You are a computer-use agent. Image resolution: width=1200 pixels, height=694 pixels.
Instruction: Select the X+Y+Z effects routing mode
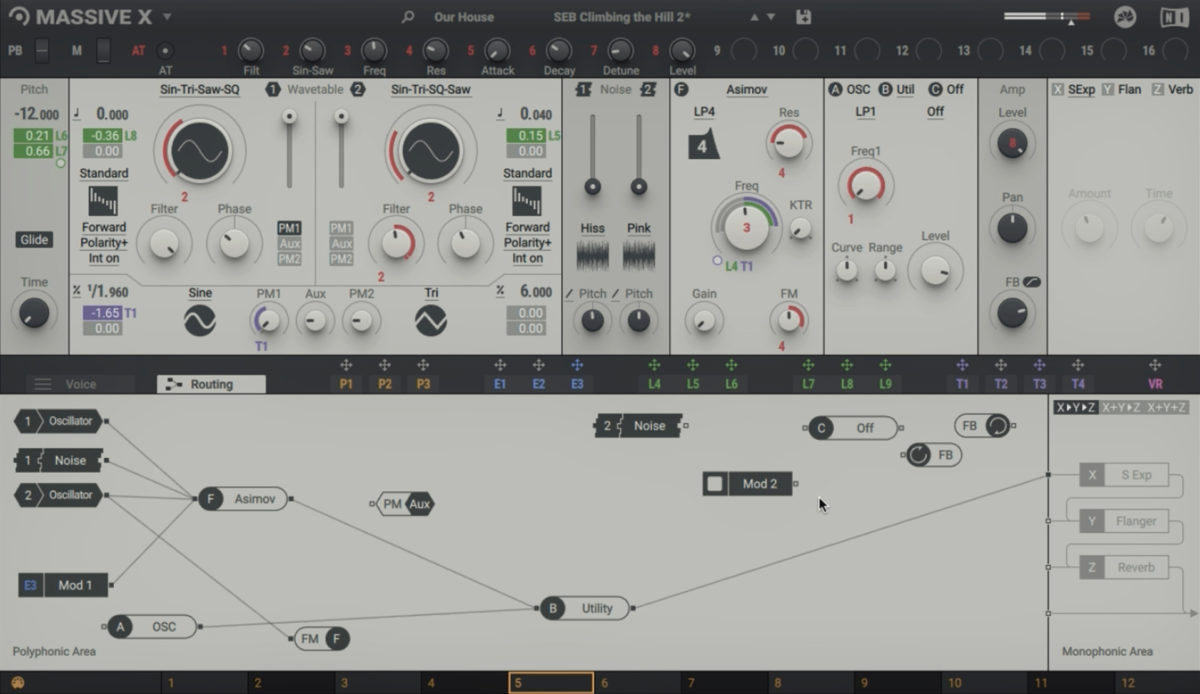coord(1166,407)
